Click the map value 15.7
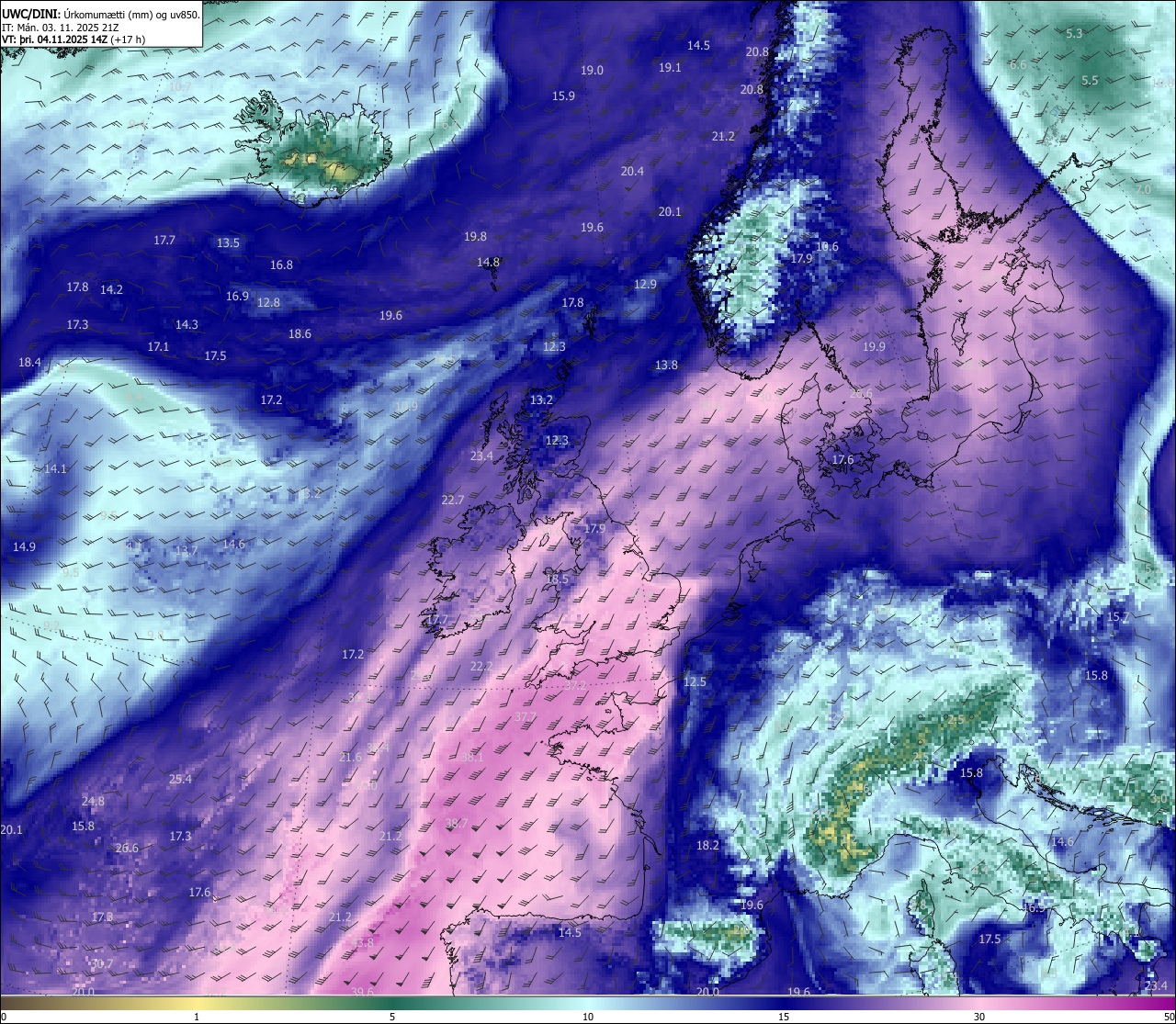The height and width of the screenshot is (1024, 1176). (1117, 617)
